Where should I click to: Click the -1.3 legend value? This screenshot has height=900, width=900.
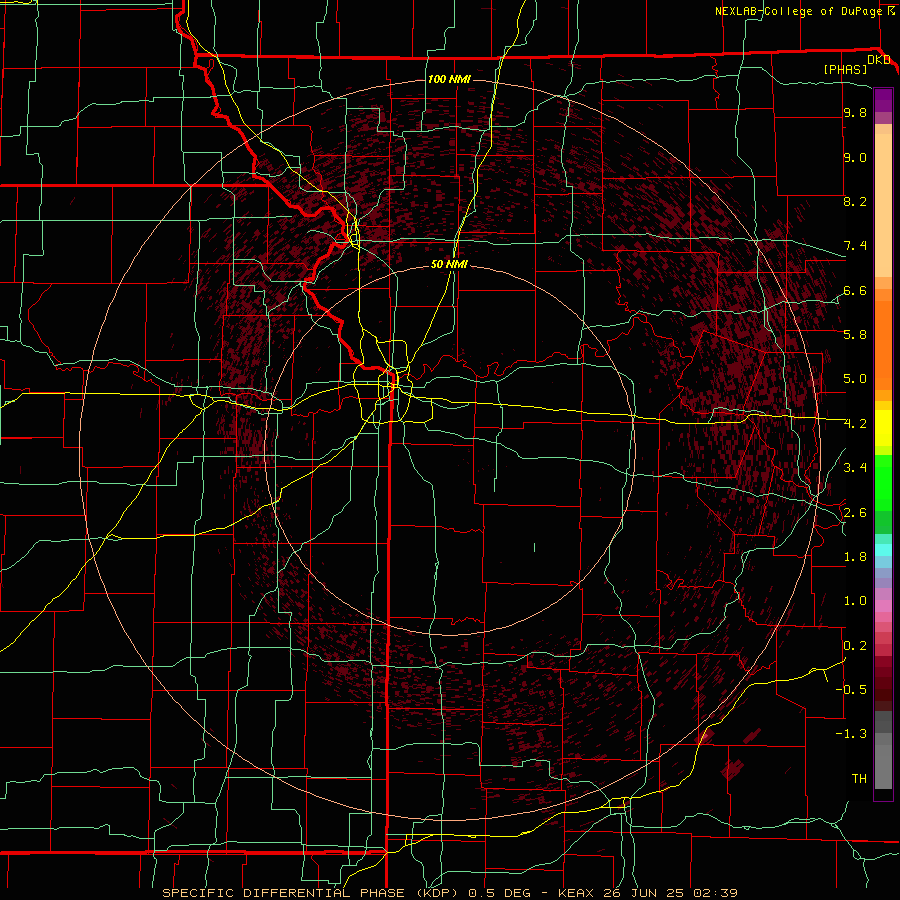[851, 734]
